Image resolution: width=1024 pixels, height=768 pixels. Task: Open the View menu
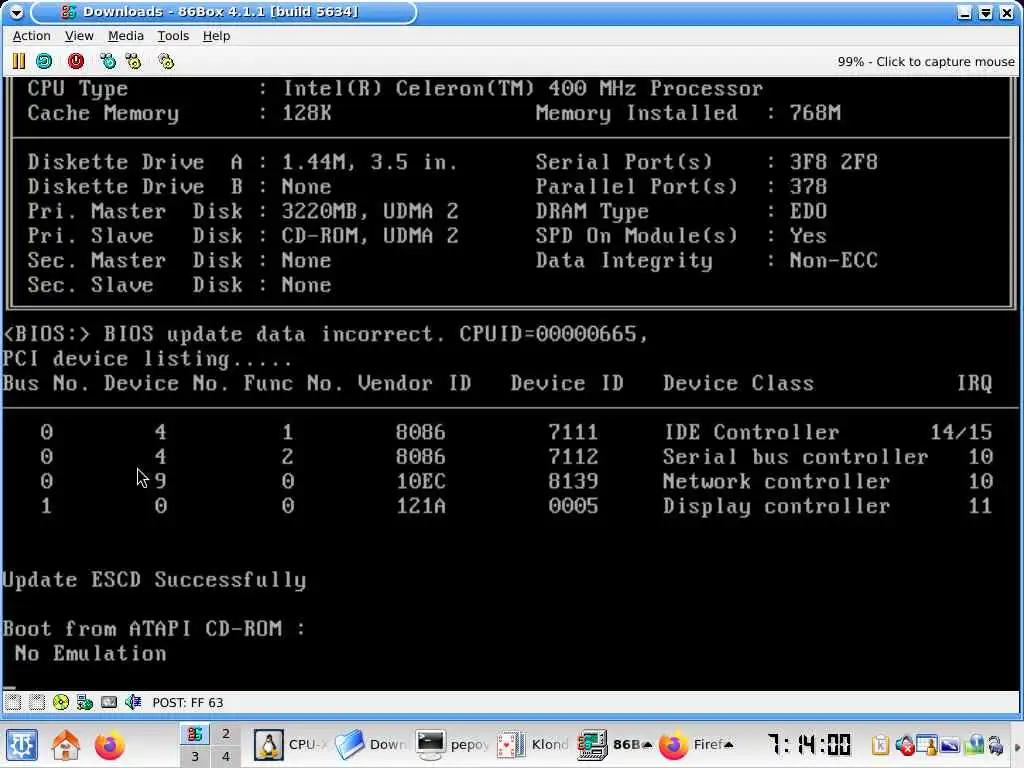(x=79, y=36)
